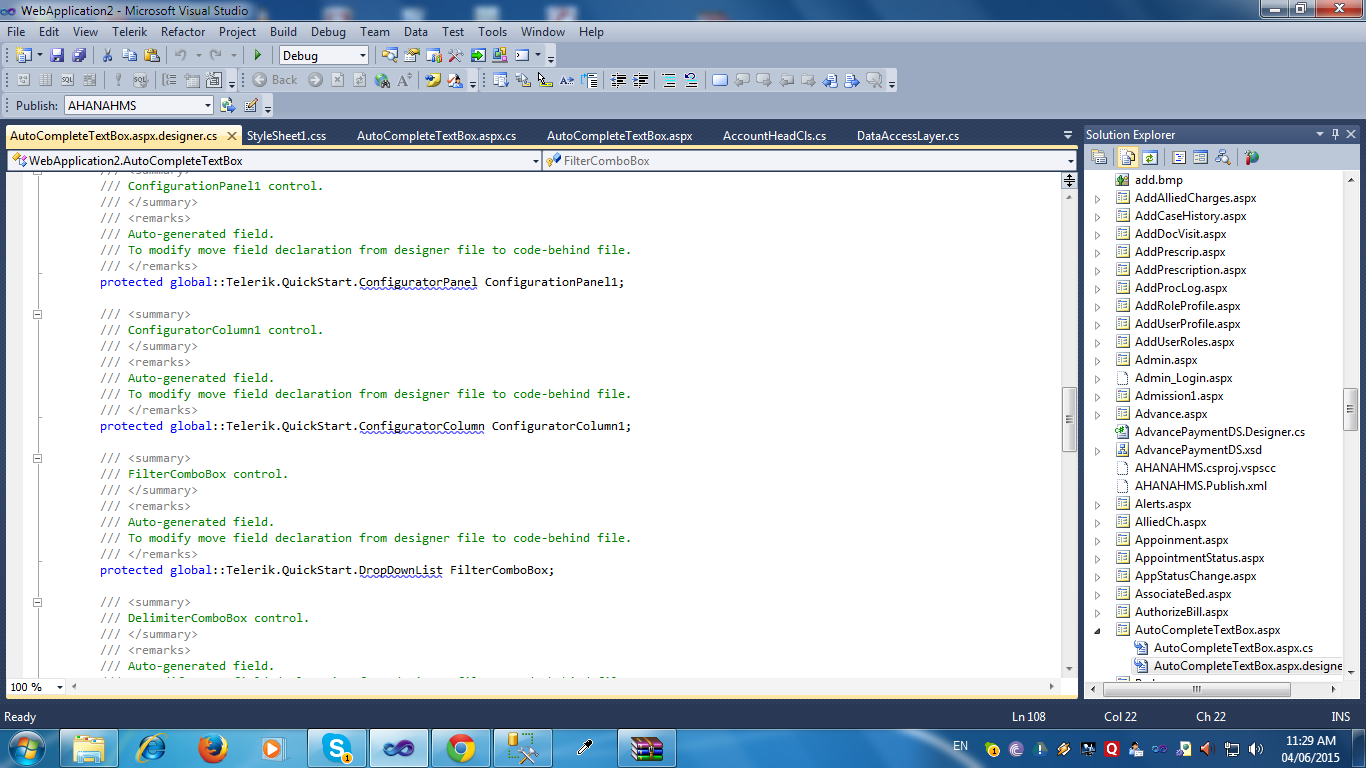The width and height of the screenshot is (1366, 768).
Task: Select AHANAHMS.Publish.xml in Solution Explorer
Action: 1200,486
